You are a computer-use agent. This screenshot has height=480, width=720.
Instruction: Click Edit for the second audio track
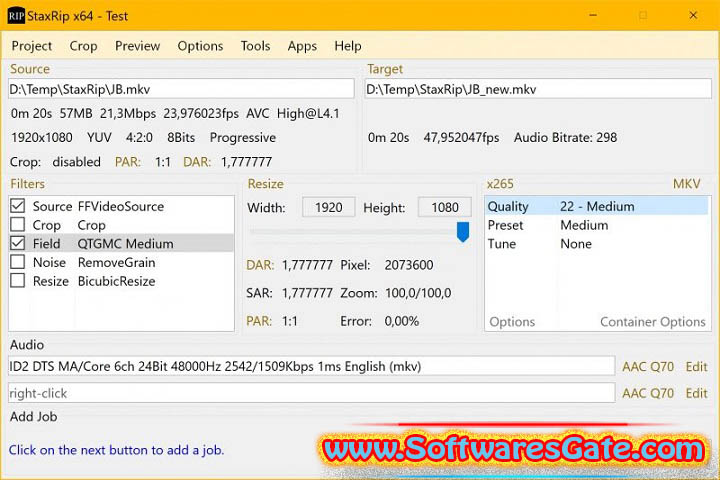pyautogui.click(x=696, y=393)
